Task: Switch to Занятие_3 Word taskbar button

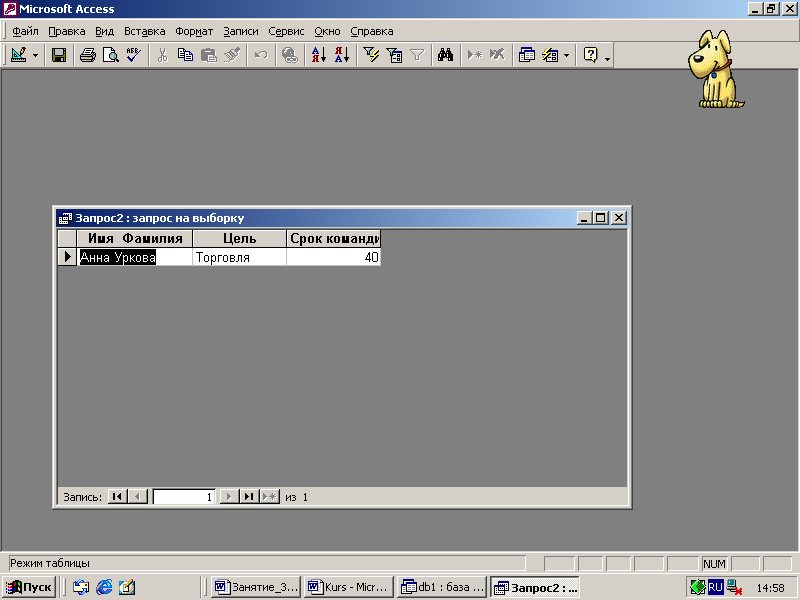Action: point(256,587)
